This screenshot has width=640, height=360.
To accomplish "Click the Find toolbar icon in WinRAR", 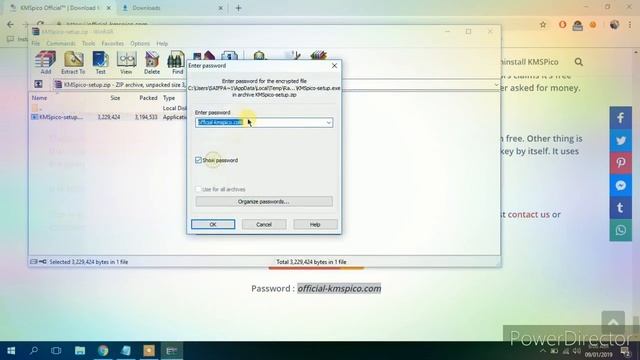I will (x=177, y=62).
